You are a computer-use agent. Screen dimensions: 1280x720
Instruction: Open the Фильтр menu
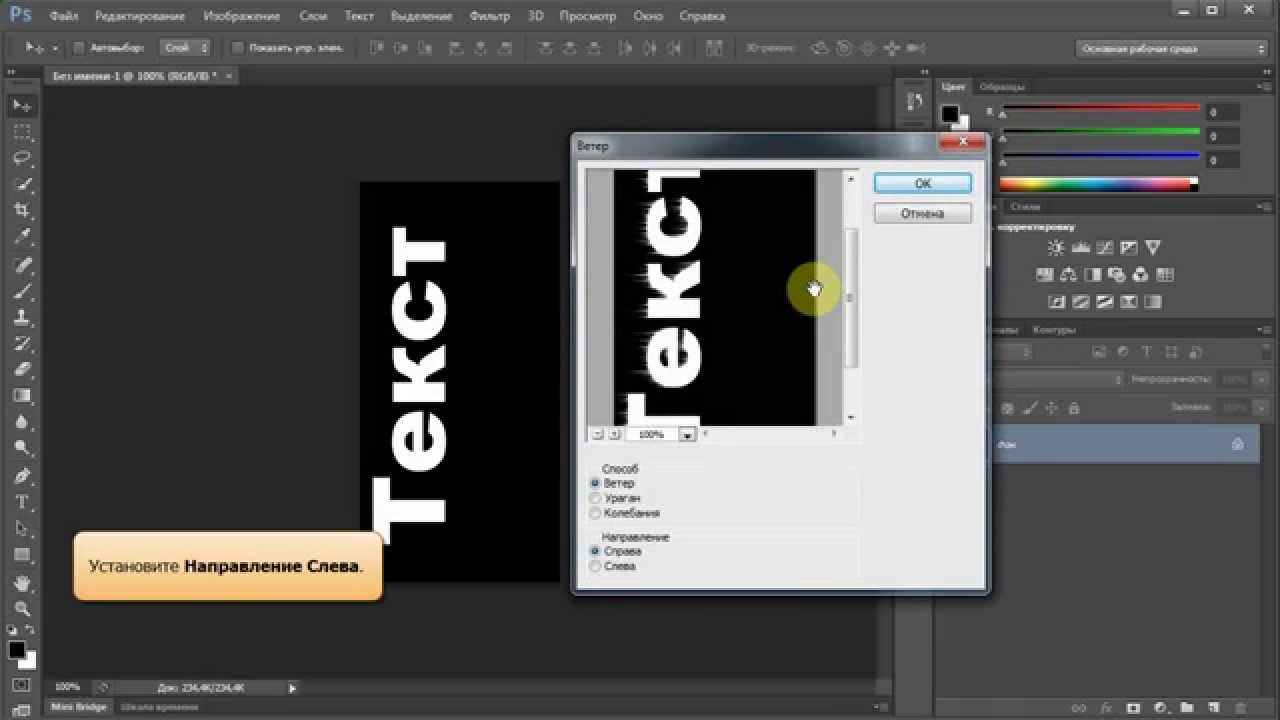click(490, 16)
